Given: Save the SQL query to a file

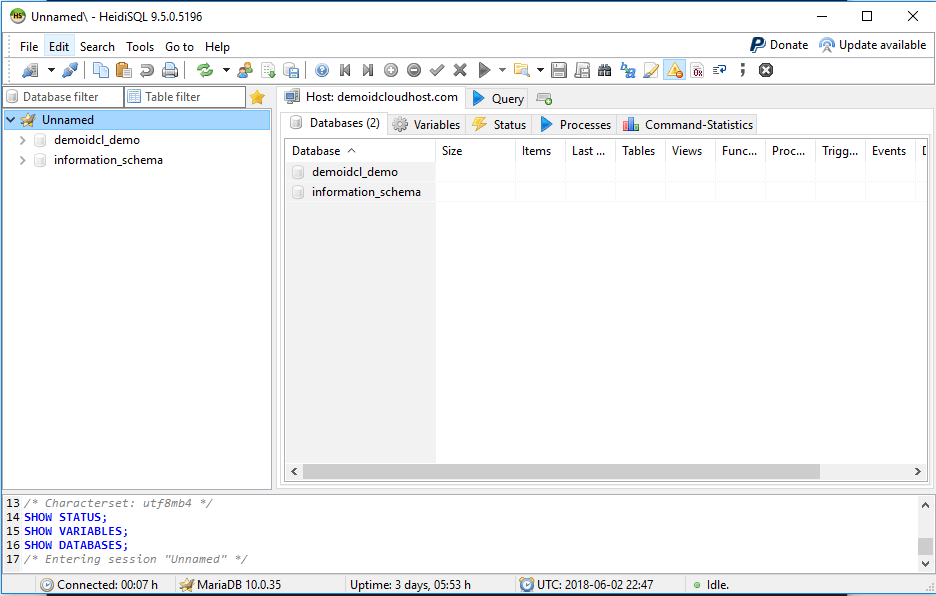Looking at the screenshot, I should coord(559,70).
